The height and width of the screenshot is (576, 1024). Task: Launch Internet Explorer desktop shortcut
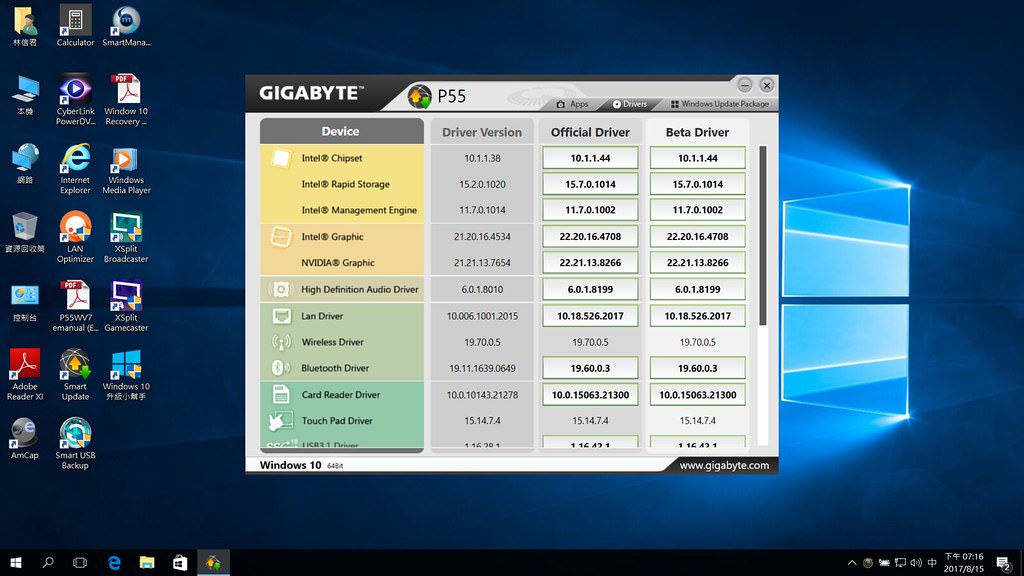point(75,168)
